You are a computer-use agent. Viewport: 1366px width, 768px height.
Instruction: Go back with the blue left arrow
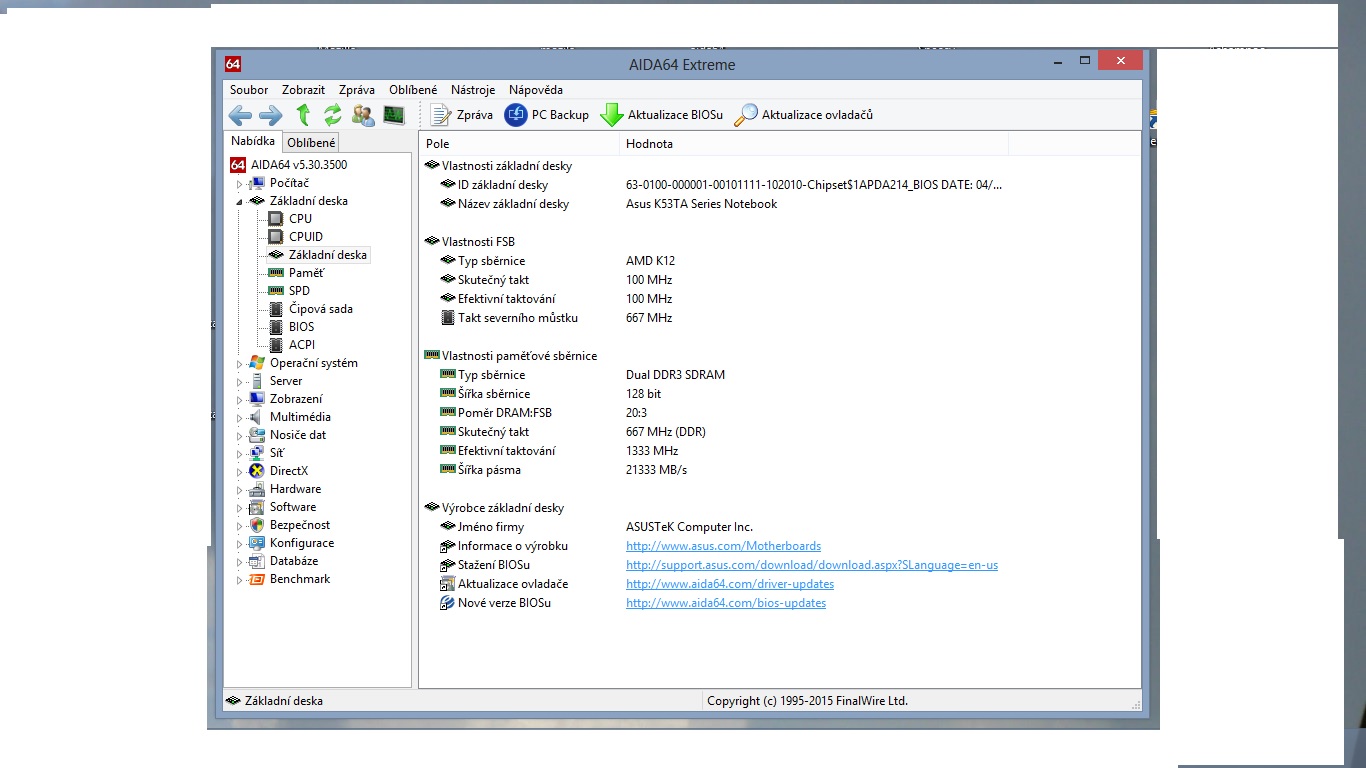tap(240, 115)
